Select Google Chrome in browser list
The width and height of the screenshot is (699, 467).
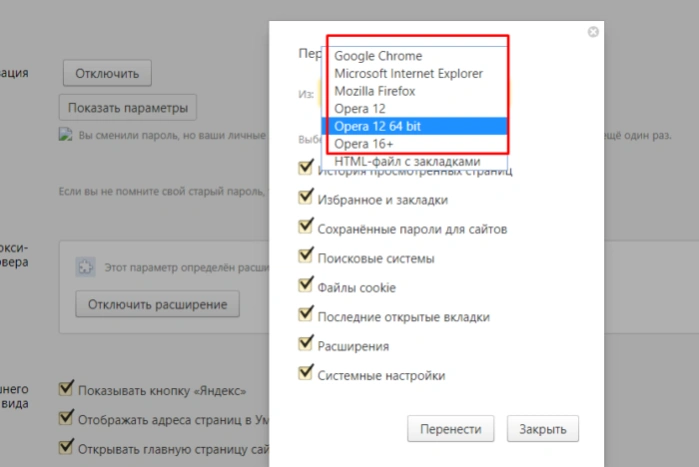click(414, 56)
